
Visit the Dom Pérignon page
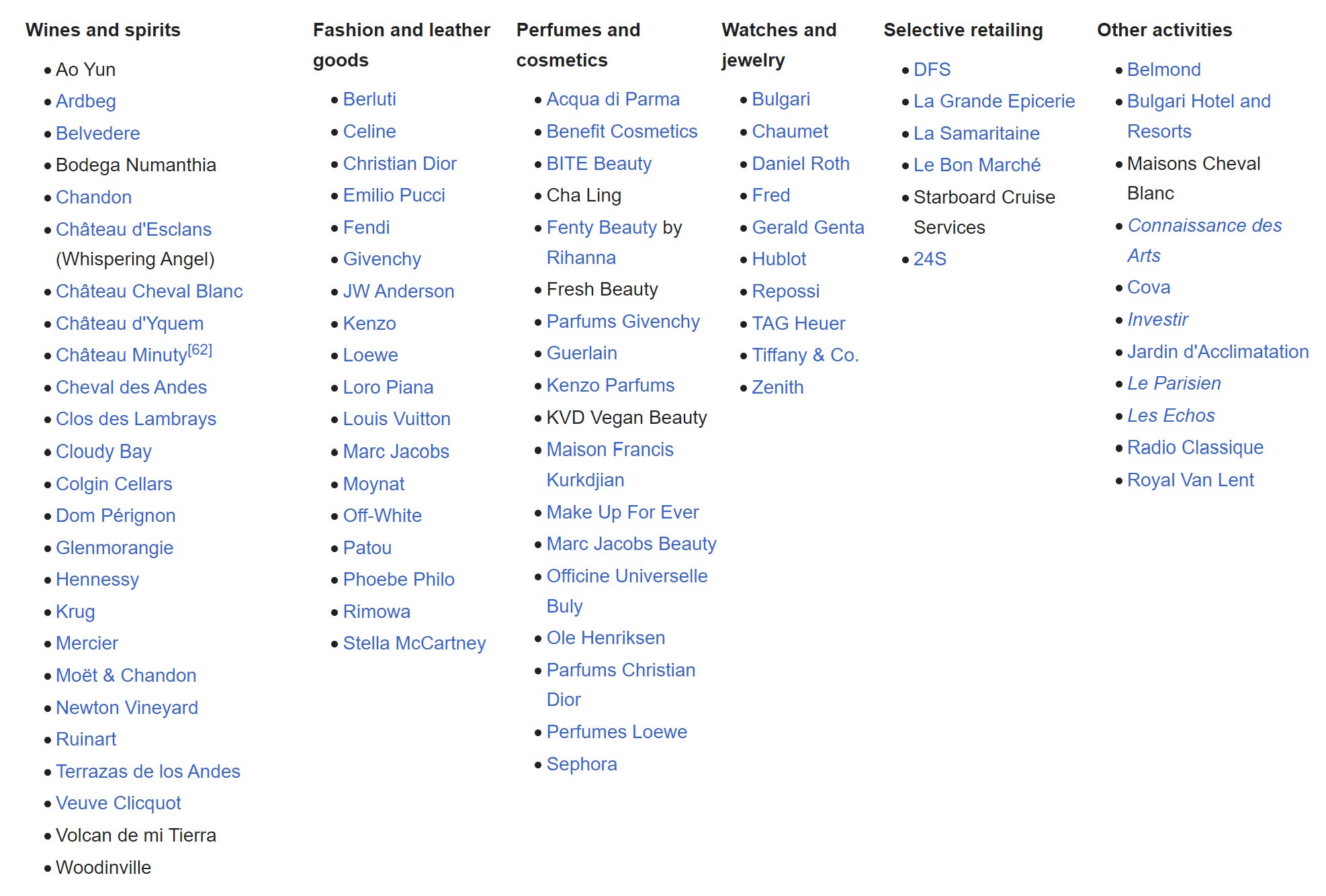(115, 516)
